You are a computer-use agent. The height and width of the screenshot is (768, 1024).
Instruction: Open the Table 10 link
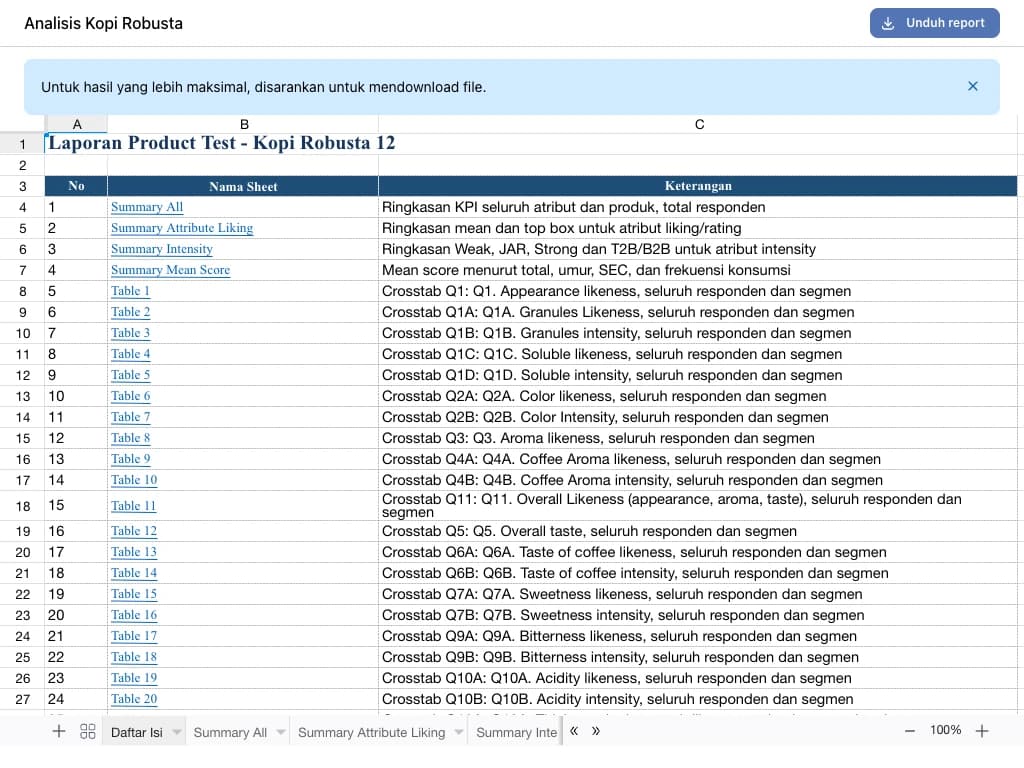pos(134,479)
